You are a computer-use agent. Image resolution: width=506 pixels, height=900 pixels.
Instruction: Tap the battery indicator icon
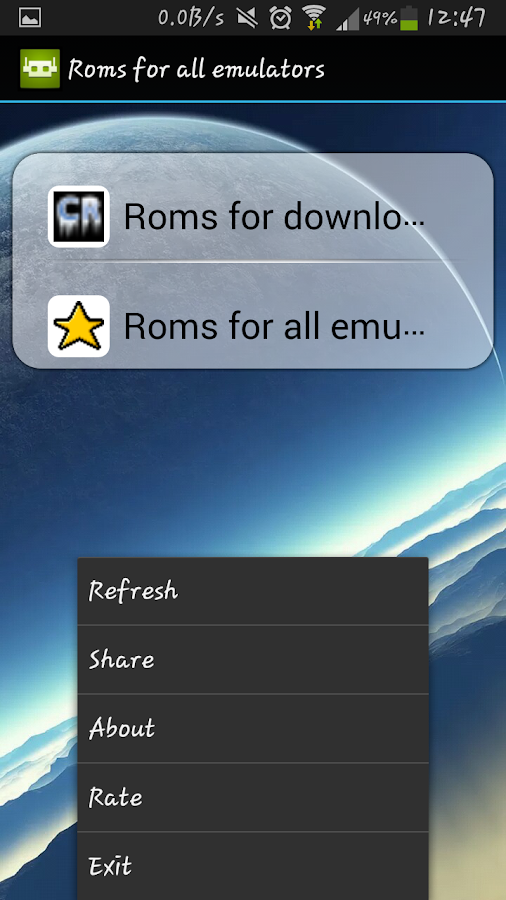(409, 18)
